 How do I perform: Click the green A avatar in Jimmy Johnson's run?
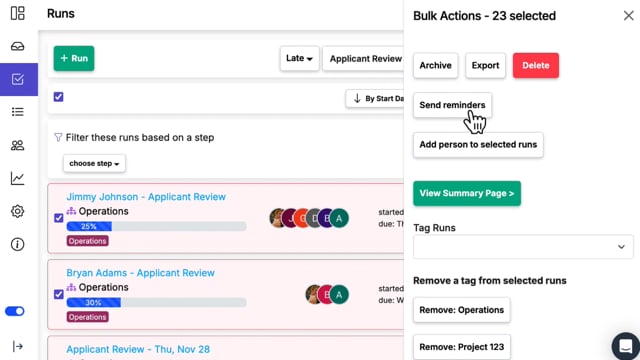coord(339,218)
